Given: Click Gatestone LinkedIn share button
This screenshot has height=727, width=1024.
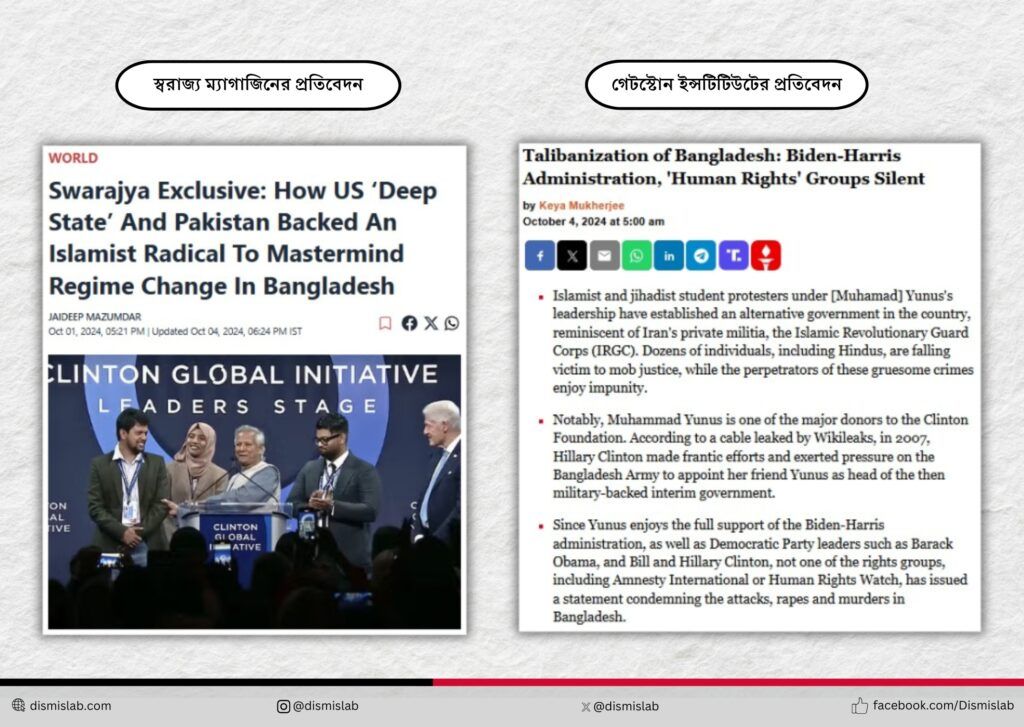Looking at the screenshot, I should click(x=669, y=255).
